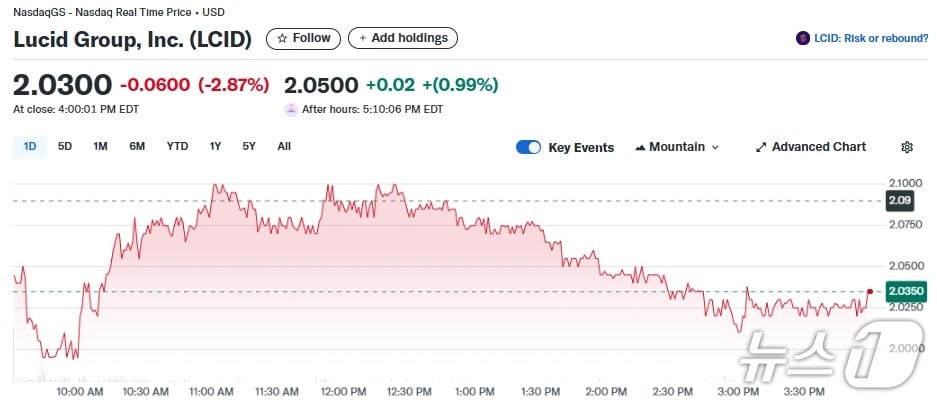Screen dimensions: 937x402
Task: Show the All time range
Action: [284, 146]
